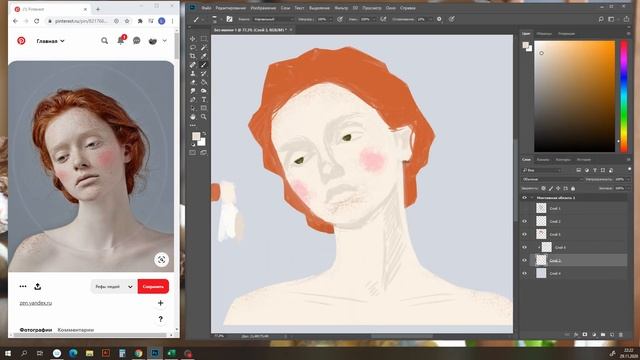Image resolution: width=640 pixels, height=360 pixels.
Task: Open the pin source link
Action: tap(36, 303)
